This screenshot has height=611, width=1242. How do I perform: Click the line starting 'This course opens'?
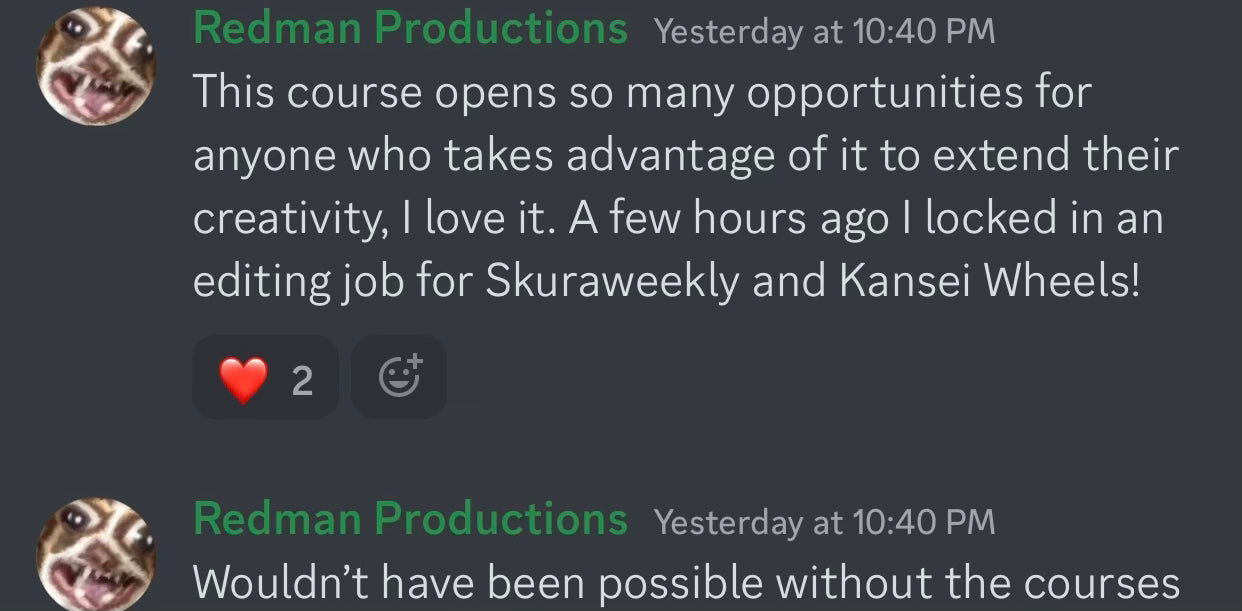(x=640, y=93)
